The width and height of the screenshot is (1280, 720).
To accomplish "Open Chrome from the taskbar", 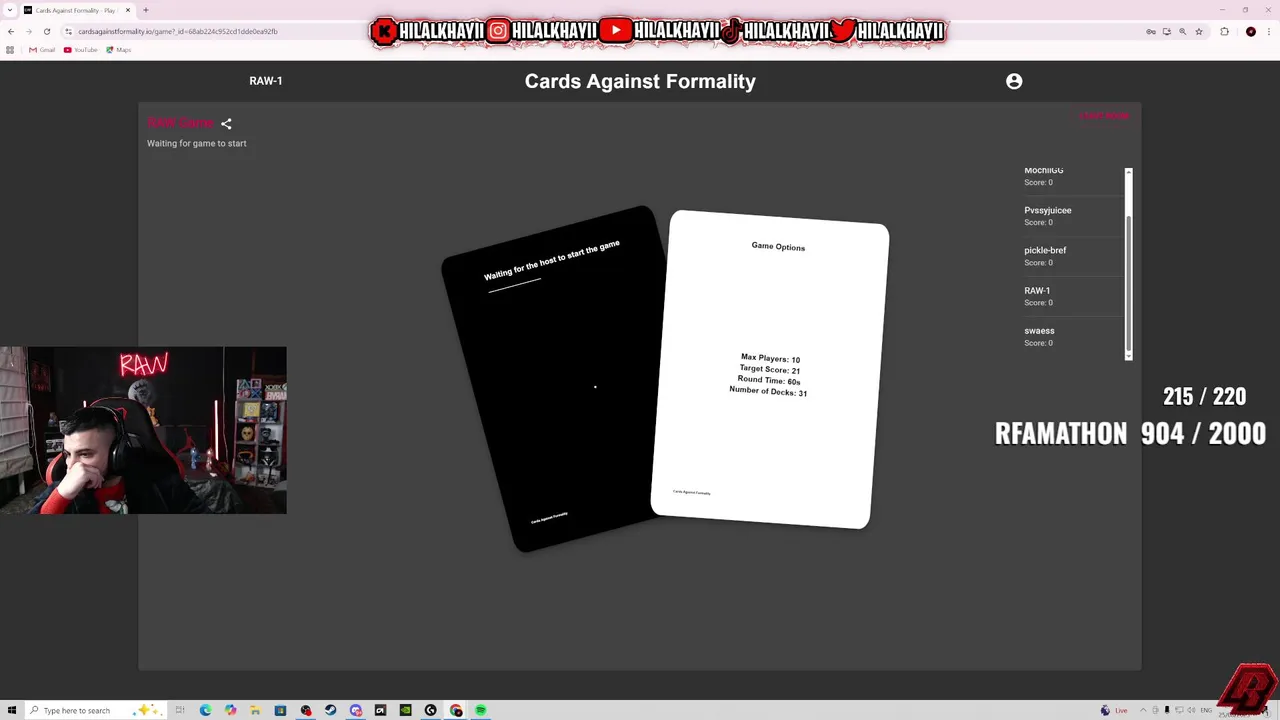I will point(456,710).
